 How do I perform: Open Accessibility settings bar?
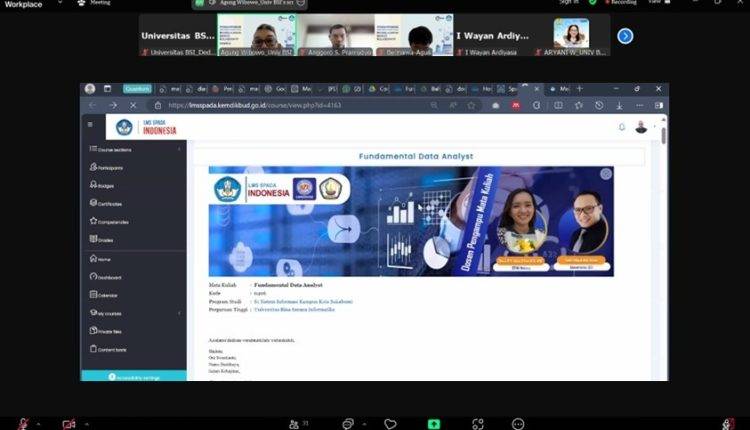[133, 376]
